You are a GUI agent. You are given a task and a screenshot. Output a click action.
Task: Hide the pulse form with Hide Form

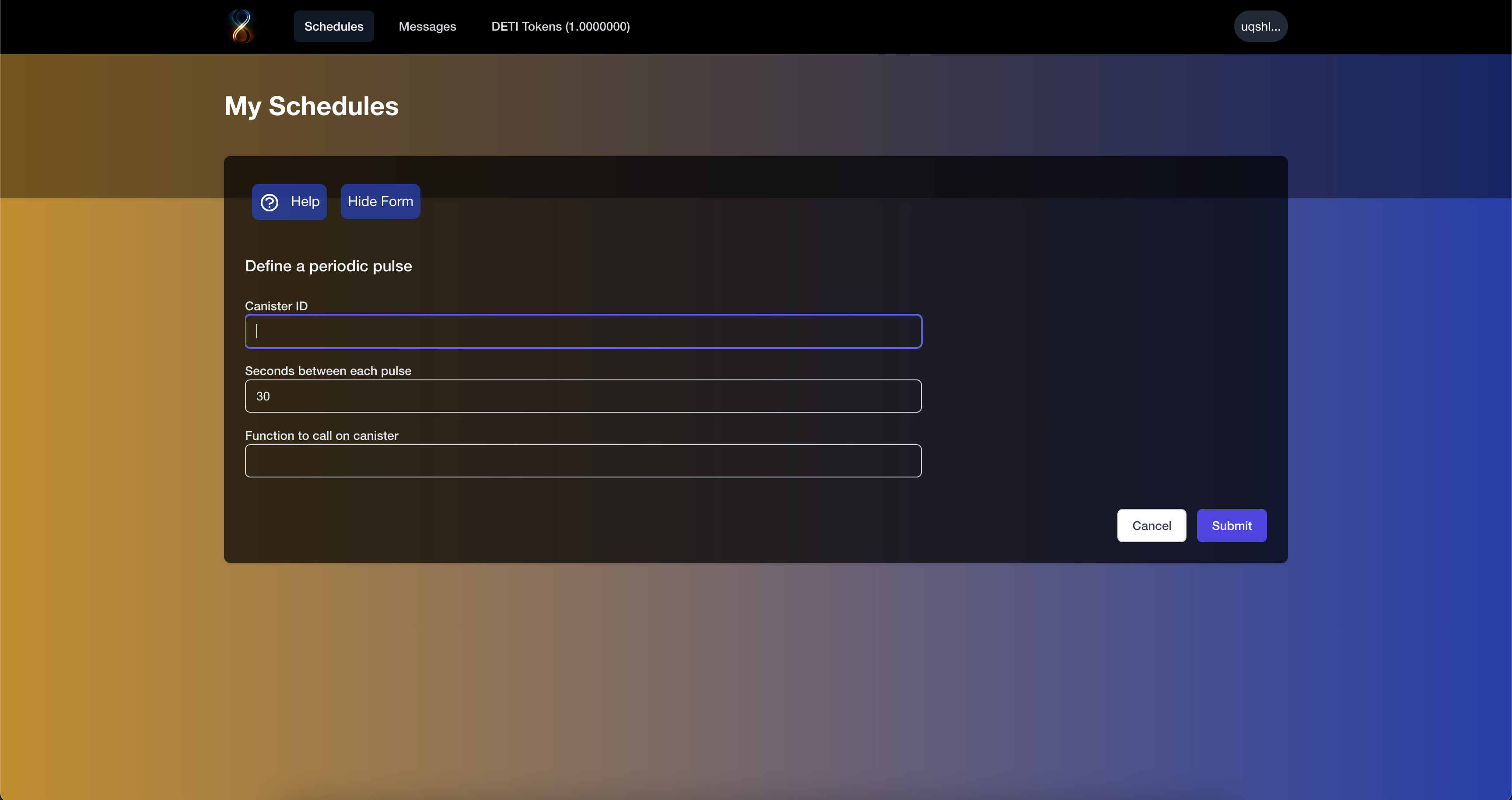click(380, 201)
